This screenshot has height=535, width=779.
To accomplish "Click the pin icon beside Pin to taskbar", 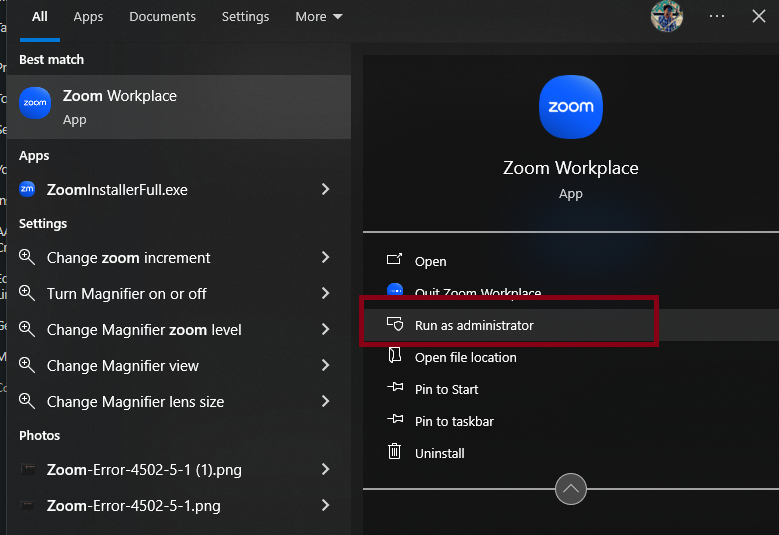I will (x=395, y=419).
